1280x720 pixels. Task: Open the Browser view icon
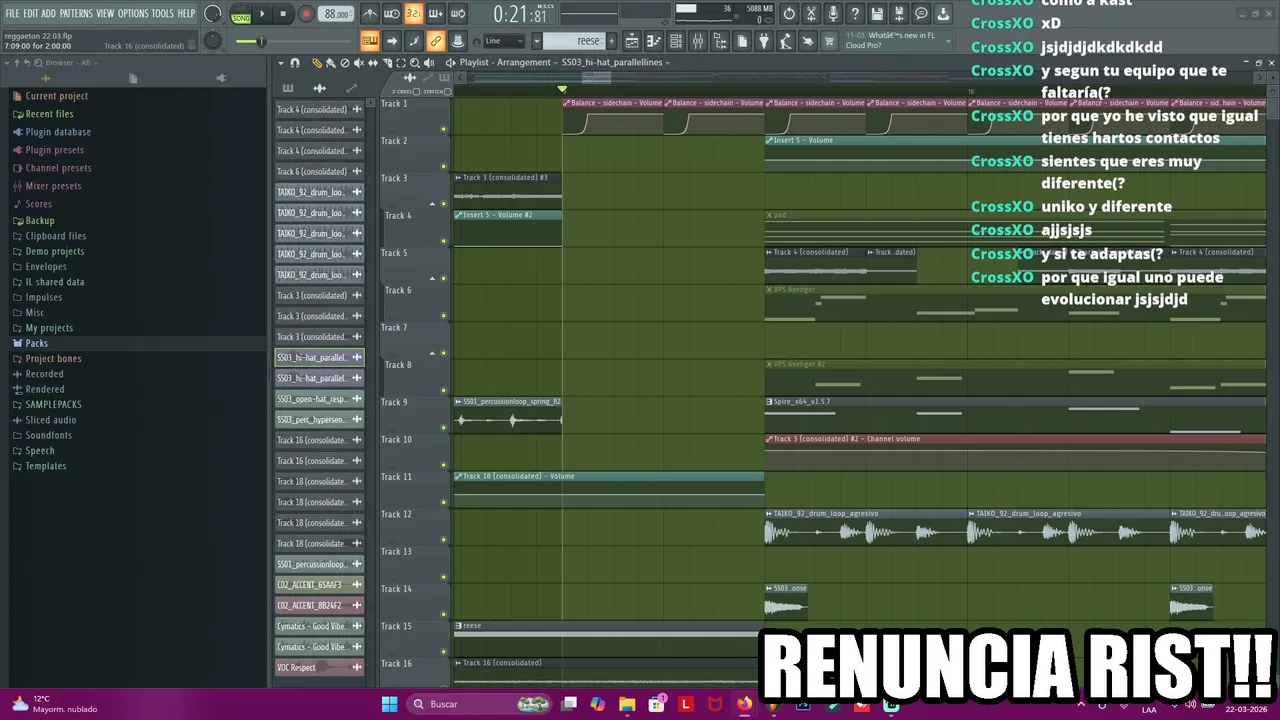(x=720, y=41)
